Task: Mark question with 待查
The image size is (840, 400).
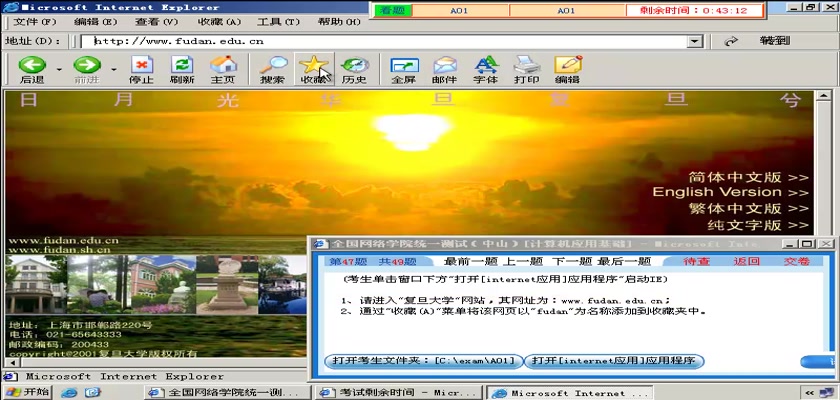Action: tap(696, 261)
